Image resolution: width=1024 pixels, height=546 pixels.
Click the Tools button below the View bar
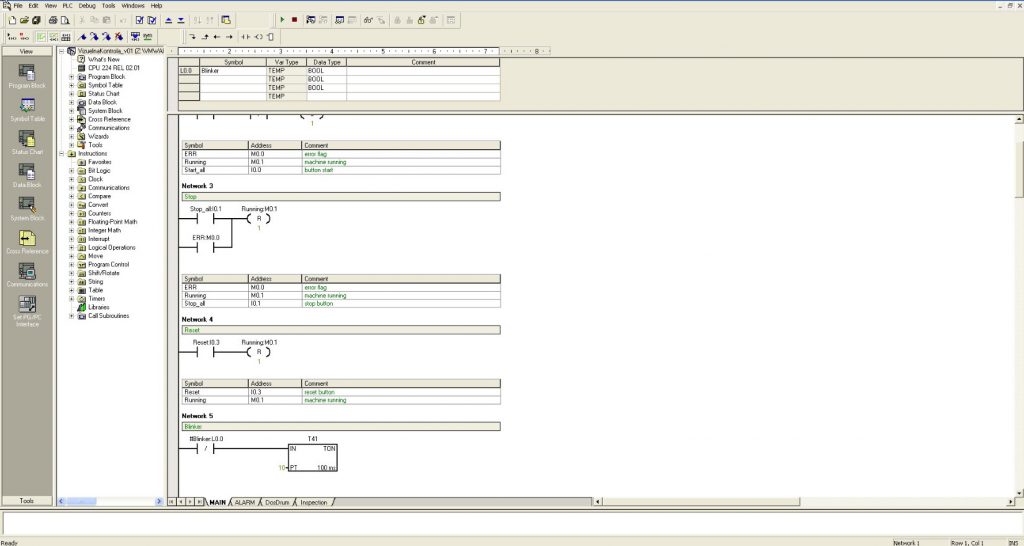coord(27,501)
